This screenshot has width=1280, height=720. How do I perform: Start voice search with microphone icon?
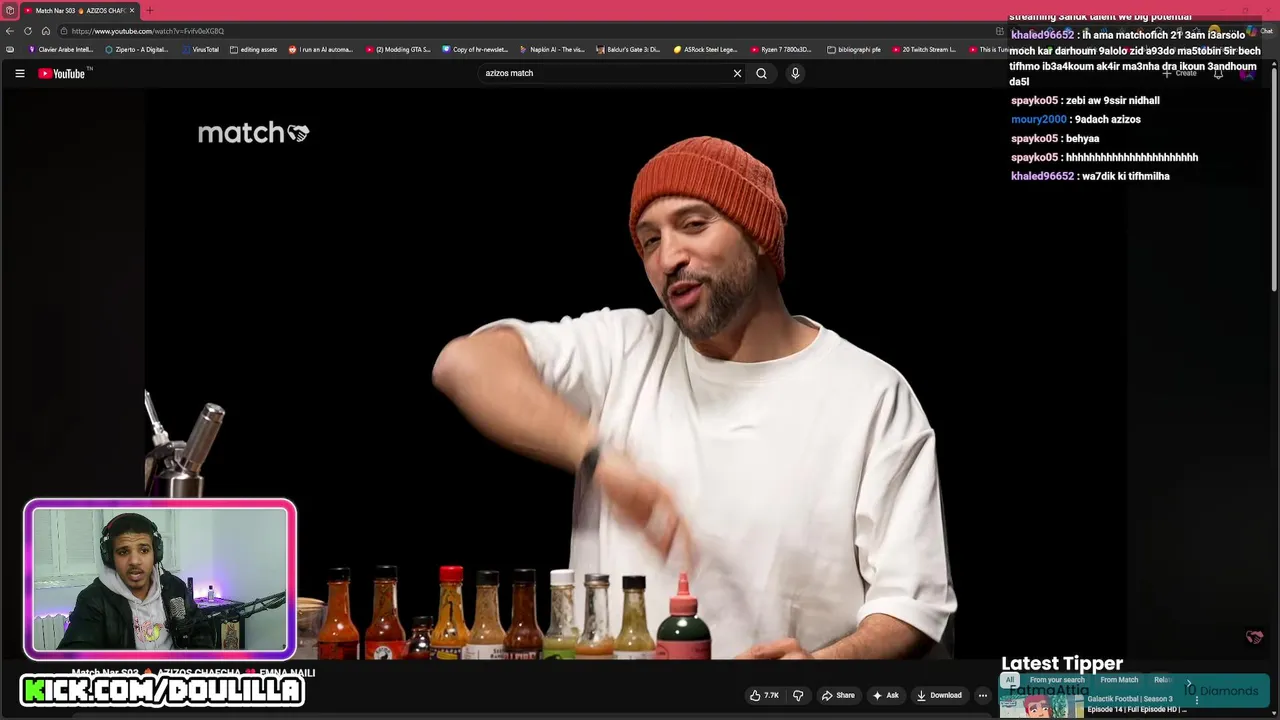tap(795, 73)
